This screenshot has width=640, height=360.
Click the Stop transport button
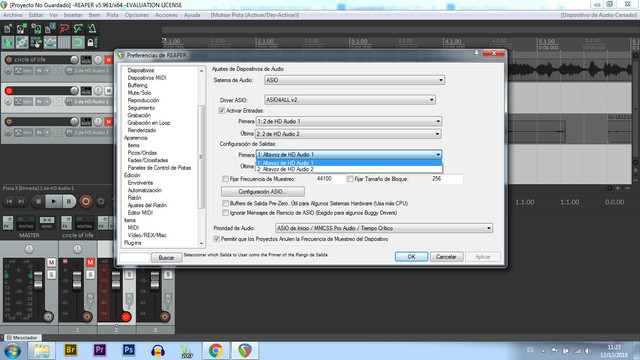pyautogui.click(x=38, y=201)
